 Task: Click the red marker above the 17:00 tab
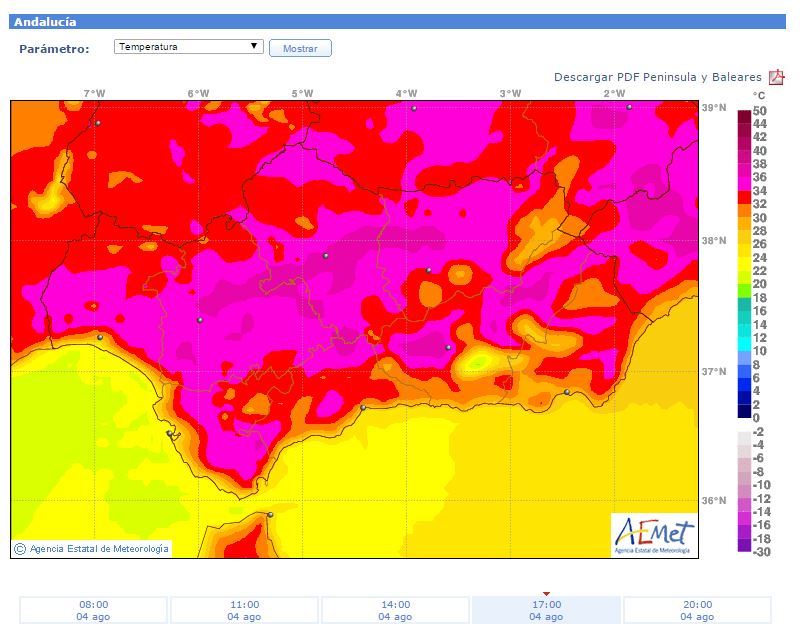point(546,593)
